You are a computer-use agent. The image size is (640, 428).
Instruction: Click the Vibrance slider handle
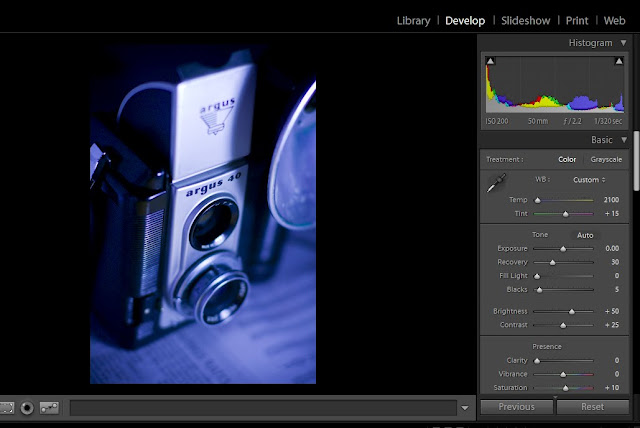click(563, 375)
